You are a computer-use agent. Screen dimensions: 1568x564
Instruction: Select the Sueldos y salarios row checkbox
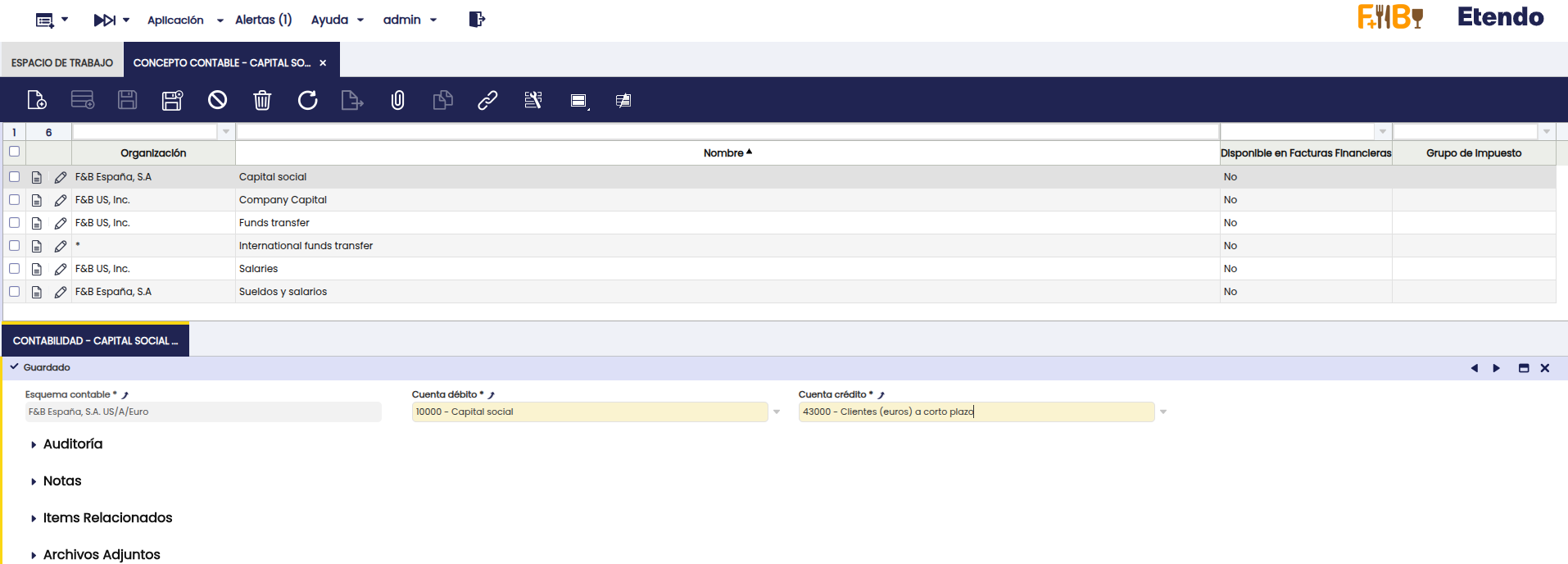coord(15,292)
